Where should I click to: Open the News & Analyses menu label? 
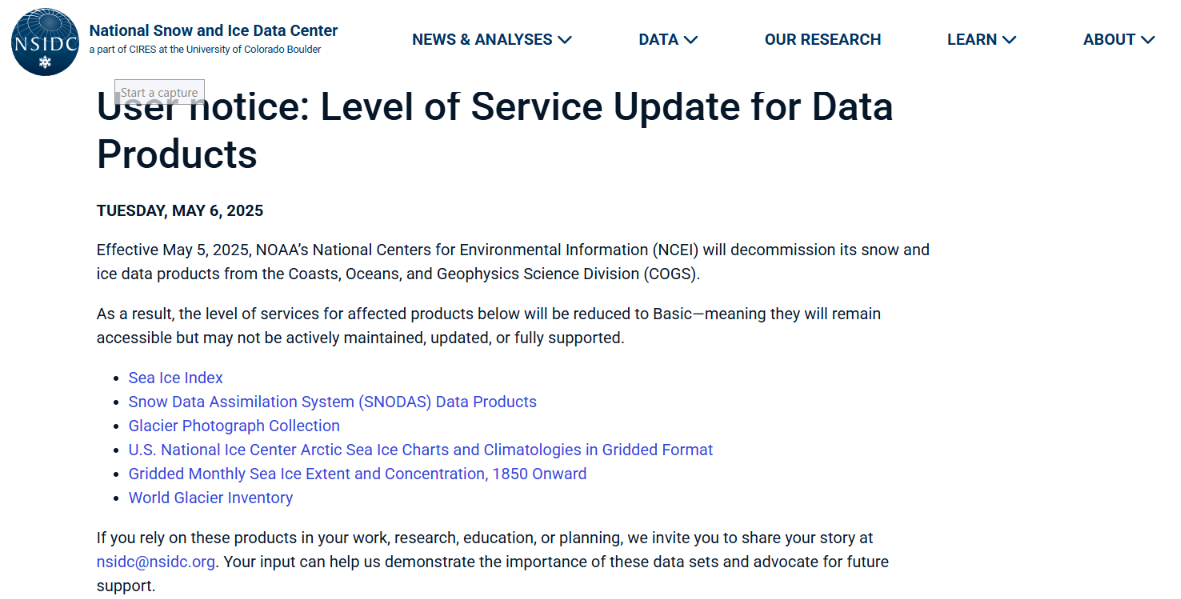482,40
